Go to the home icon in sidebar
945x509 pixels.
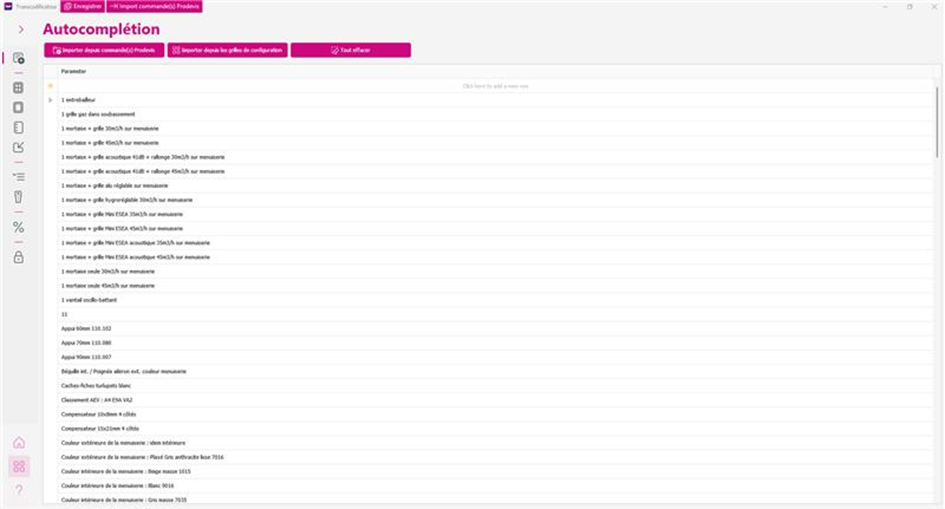[18, 443]
